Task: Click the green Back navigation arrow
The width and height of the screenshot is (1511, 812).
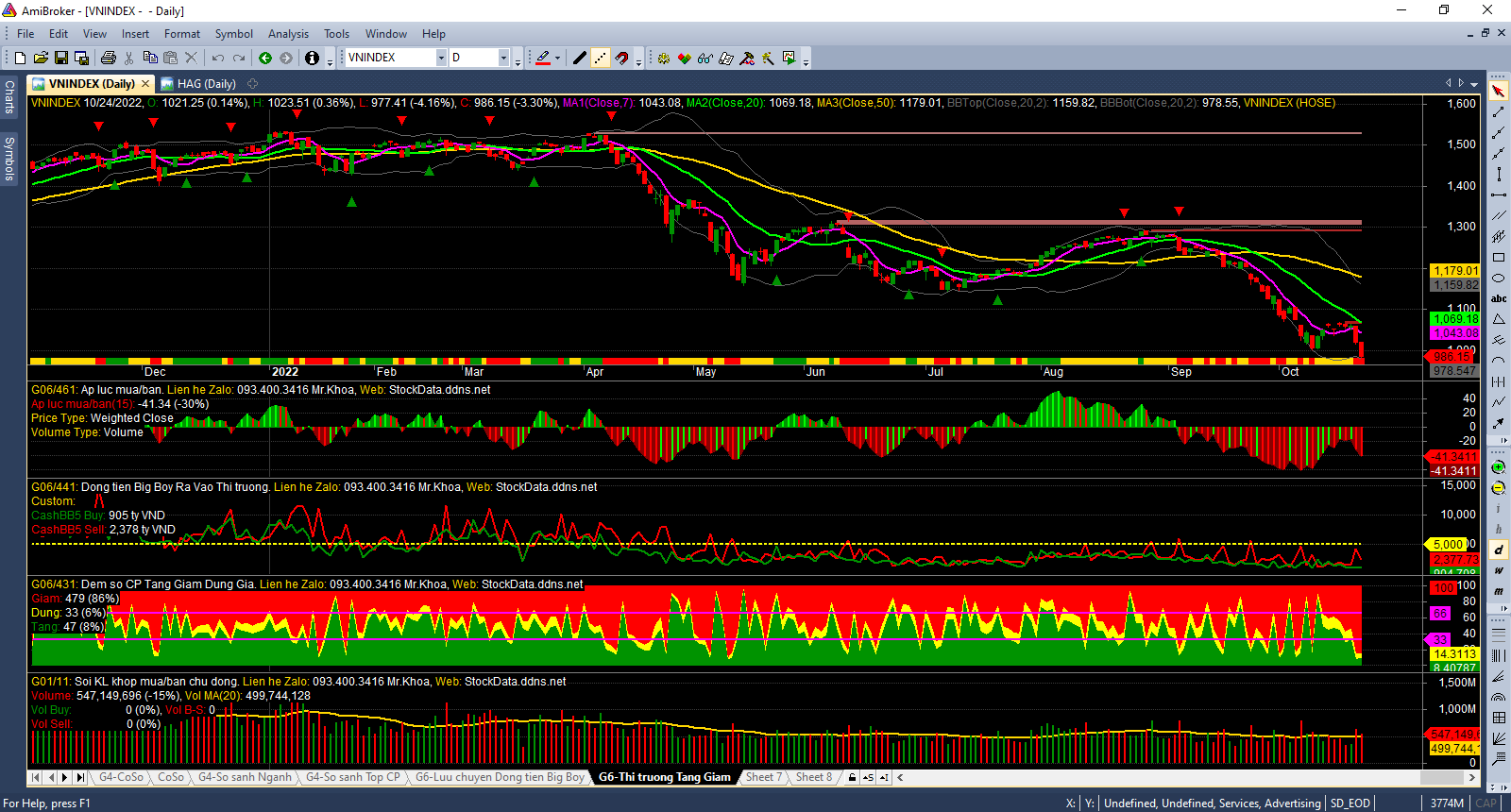Action: pos(265,58)
